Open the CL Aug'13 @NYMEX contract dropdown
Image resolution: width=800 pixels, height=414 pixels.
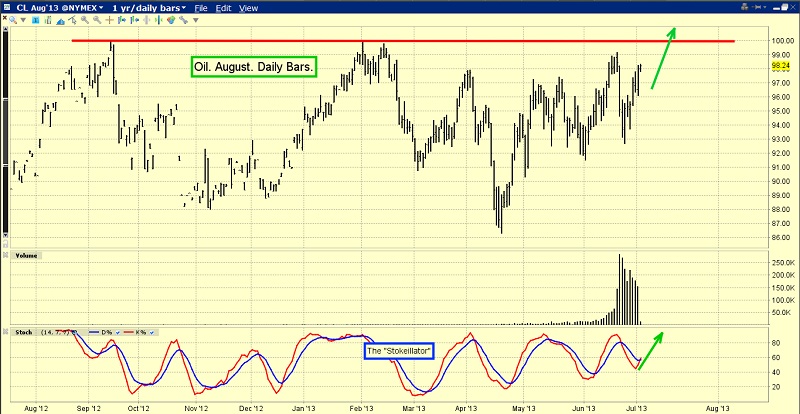(x=59, y=8)
